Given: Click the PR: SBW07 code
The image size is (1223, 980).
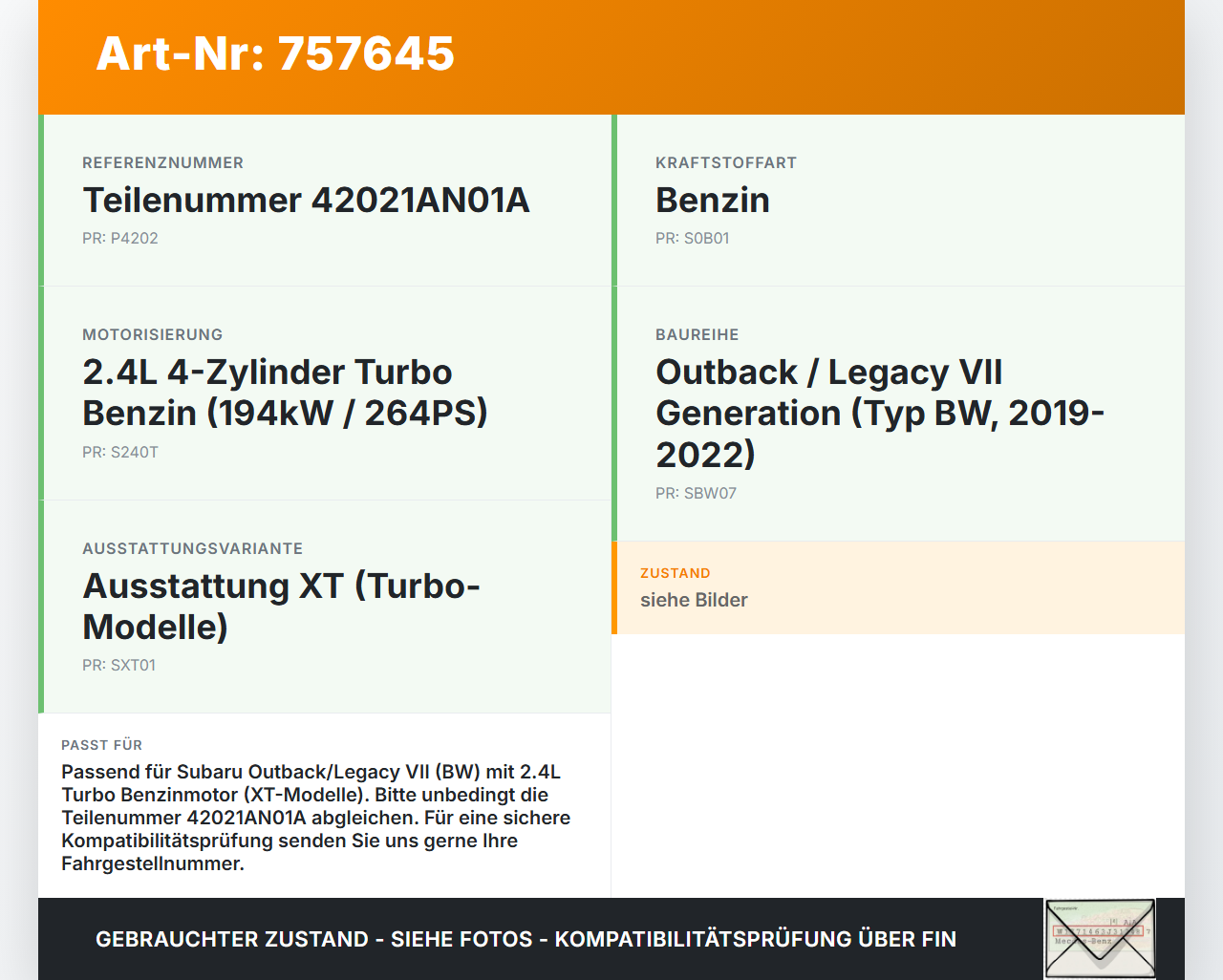Looking at the screenshot, I should point(696,493).
